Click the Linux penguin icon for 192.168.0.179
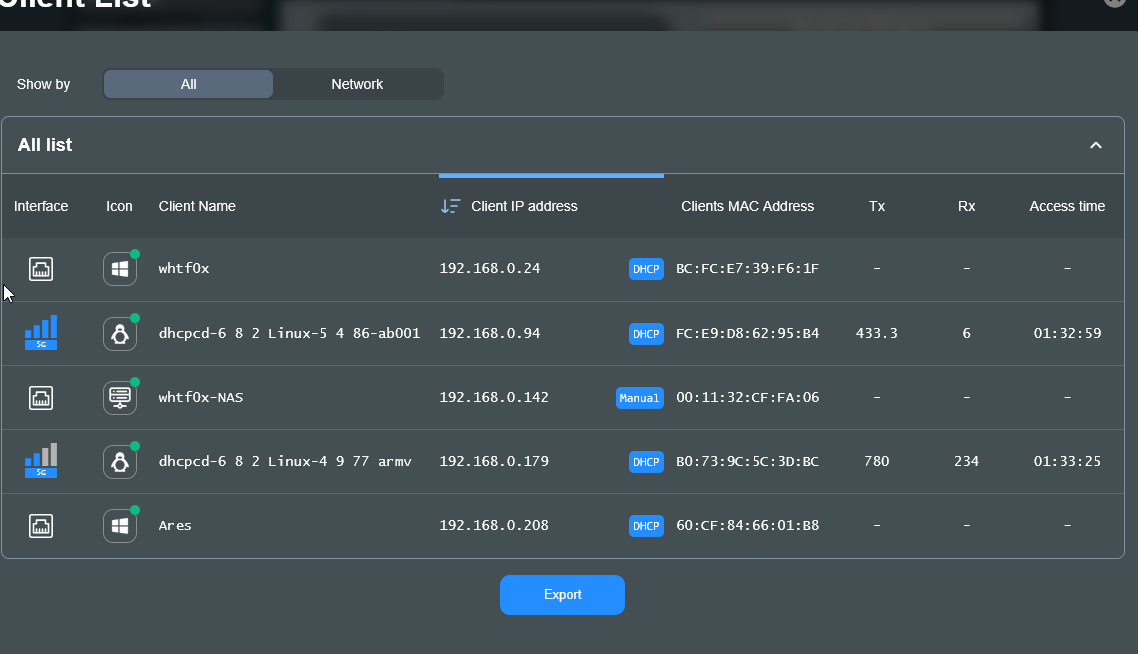This screenshot has height=654, width=1138. [120, 461]
